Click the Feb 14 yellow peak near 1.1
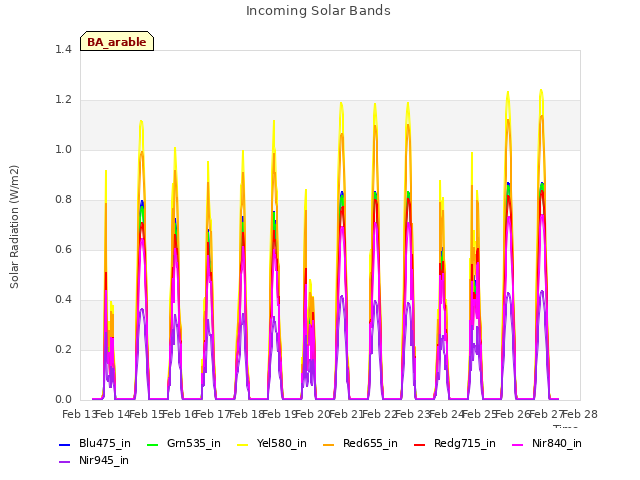Screen dimensions: 640x480 pos(141,122)
